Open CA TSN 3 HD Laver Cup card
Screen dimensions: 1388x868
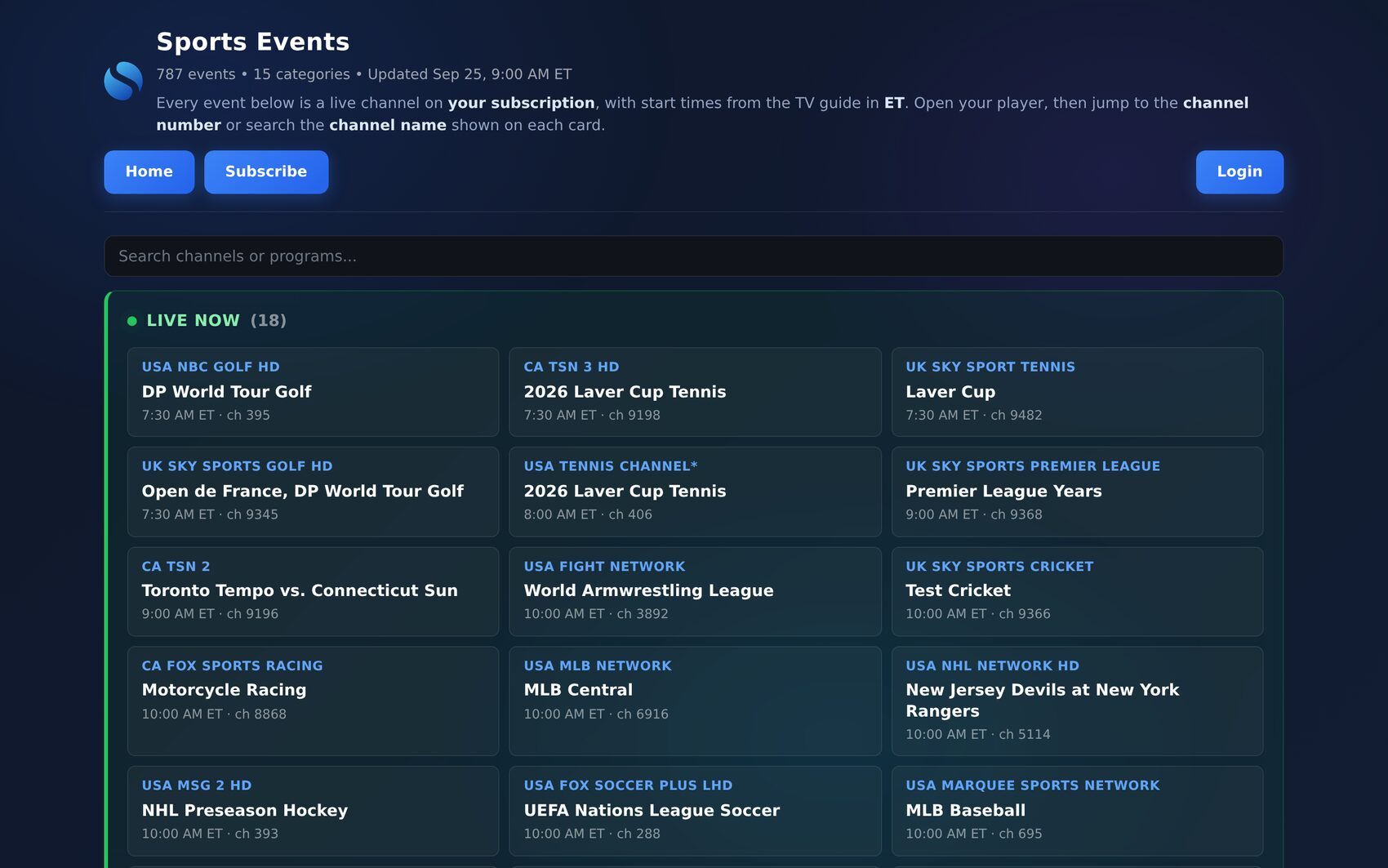click(x=695, y=392)
